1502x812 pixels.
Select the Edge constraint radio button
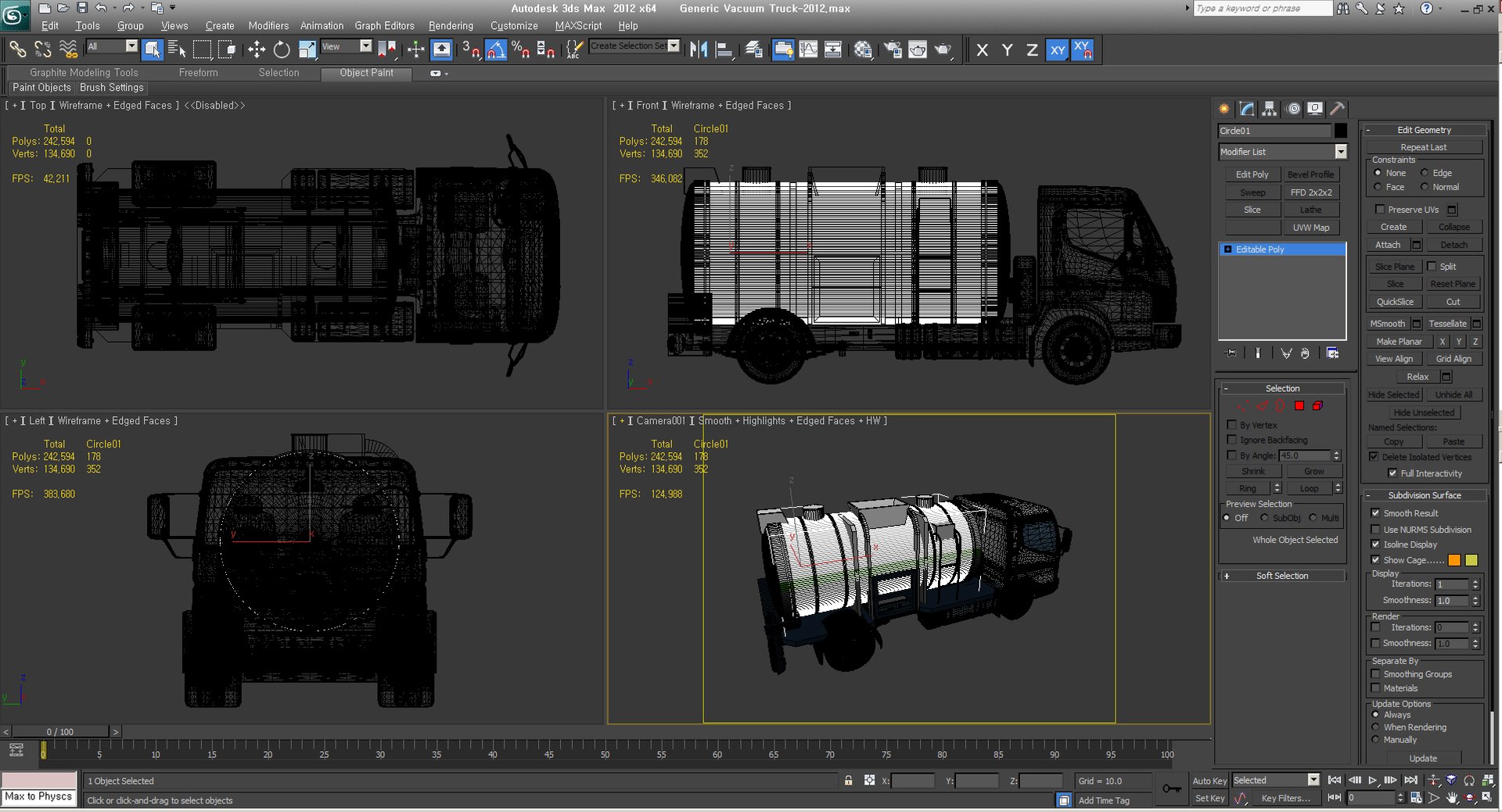[1425, 173]
